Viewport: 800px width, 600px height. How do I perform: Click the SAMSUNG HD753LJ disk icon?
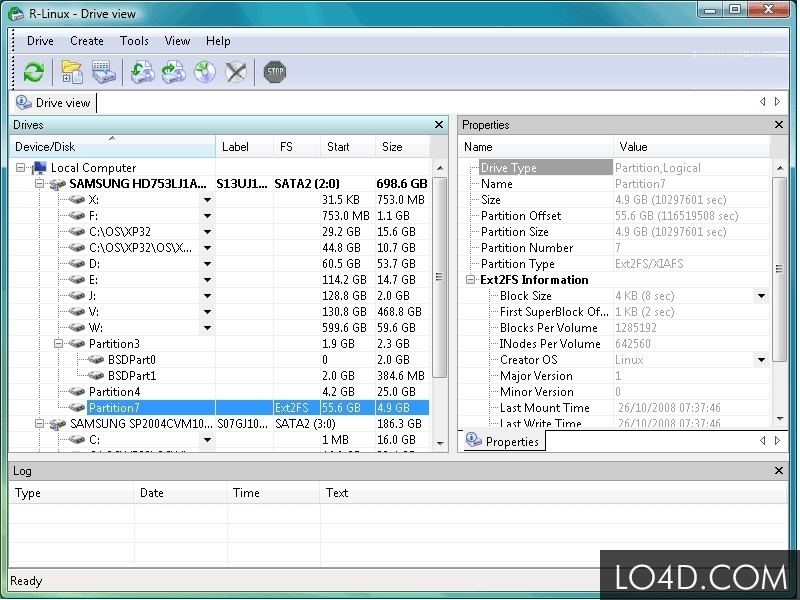tap(58, 184)
